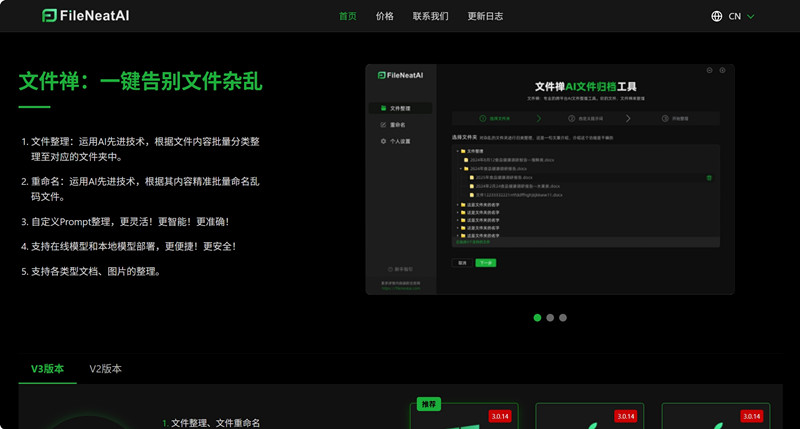Viewport: 800px width, 429px height.
Task: Click the green trash icon in the file tree
Action: pyautogui.click(x=709, y=178)
